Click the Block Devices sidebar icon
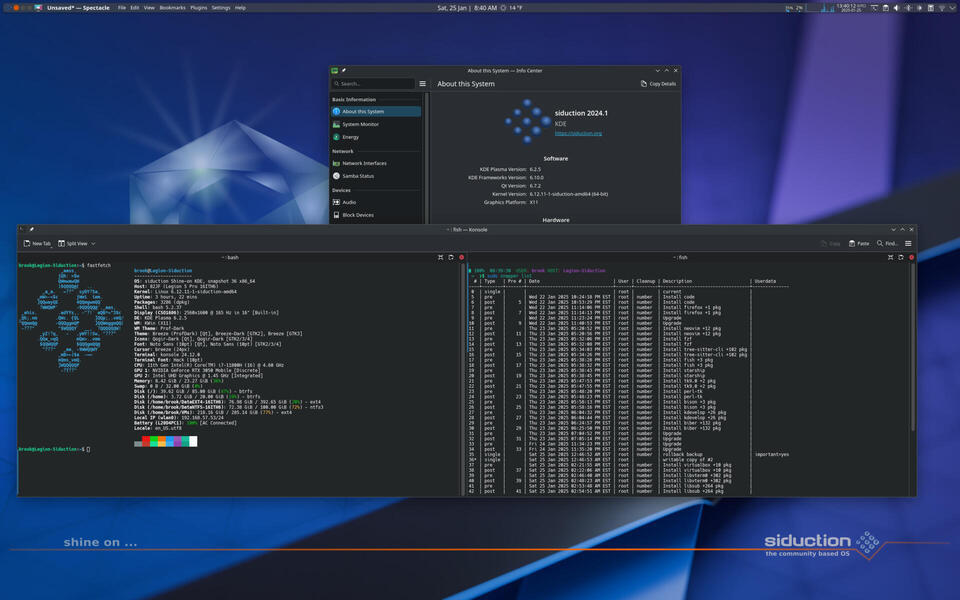This screenshot has height=600, width=960. (x=336, y=215)
